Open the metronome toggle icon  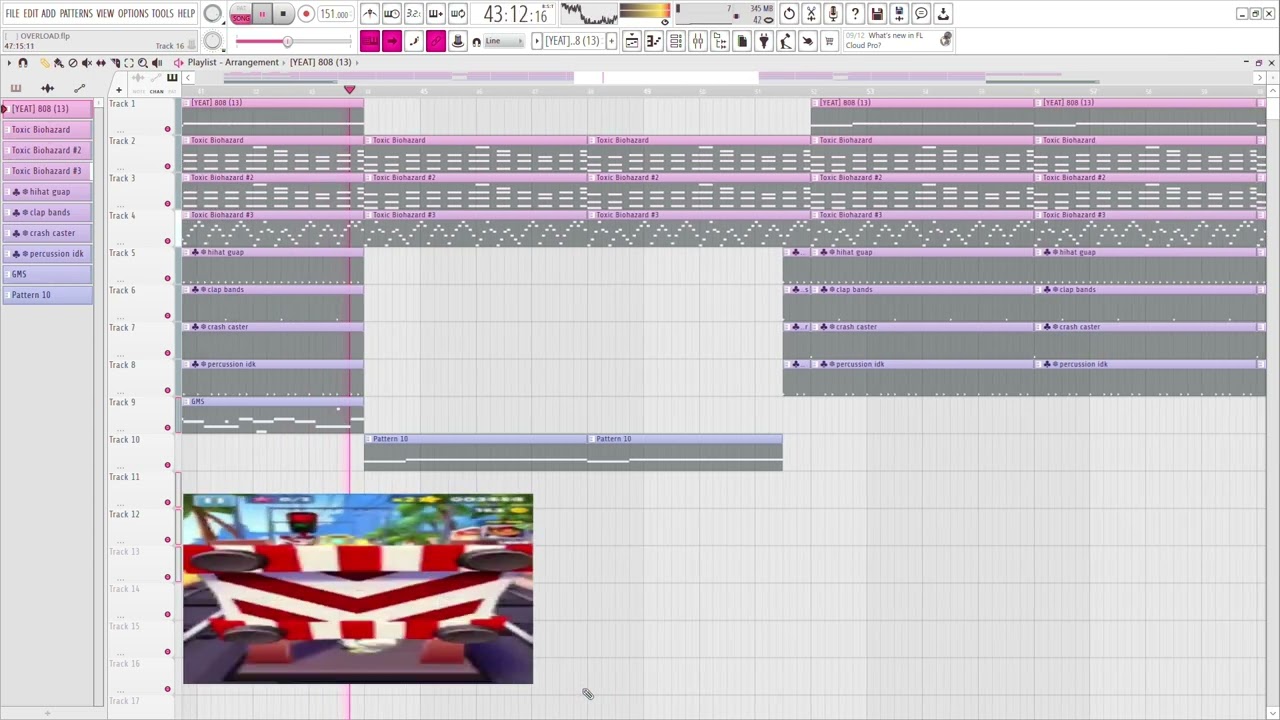pyautogui.click(x=370, y=14)
